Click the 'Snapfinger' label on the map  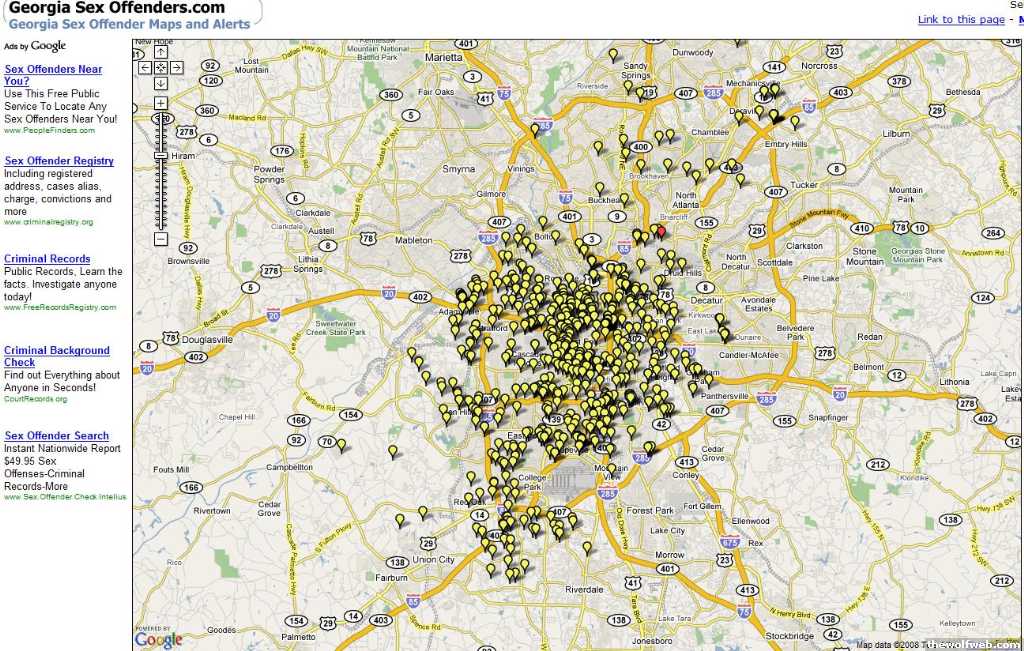coord(827,417)
